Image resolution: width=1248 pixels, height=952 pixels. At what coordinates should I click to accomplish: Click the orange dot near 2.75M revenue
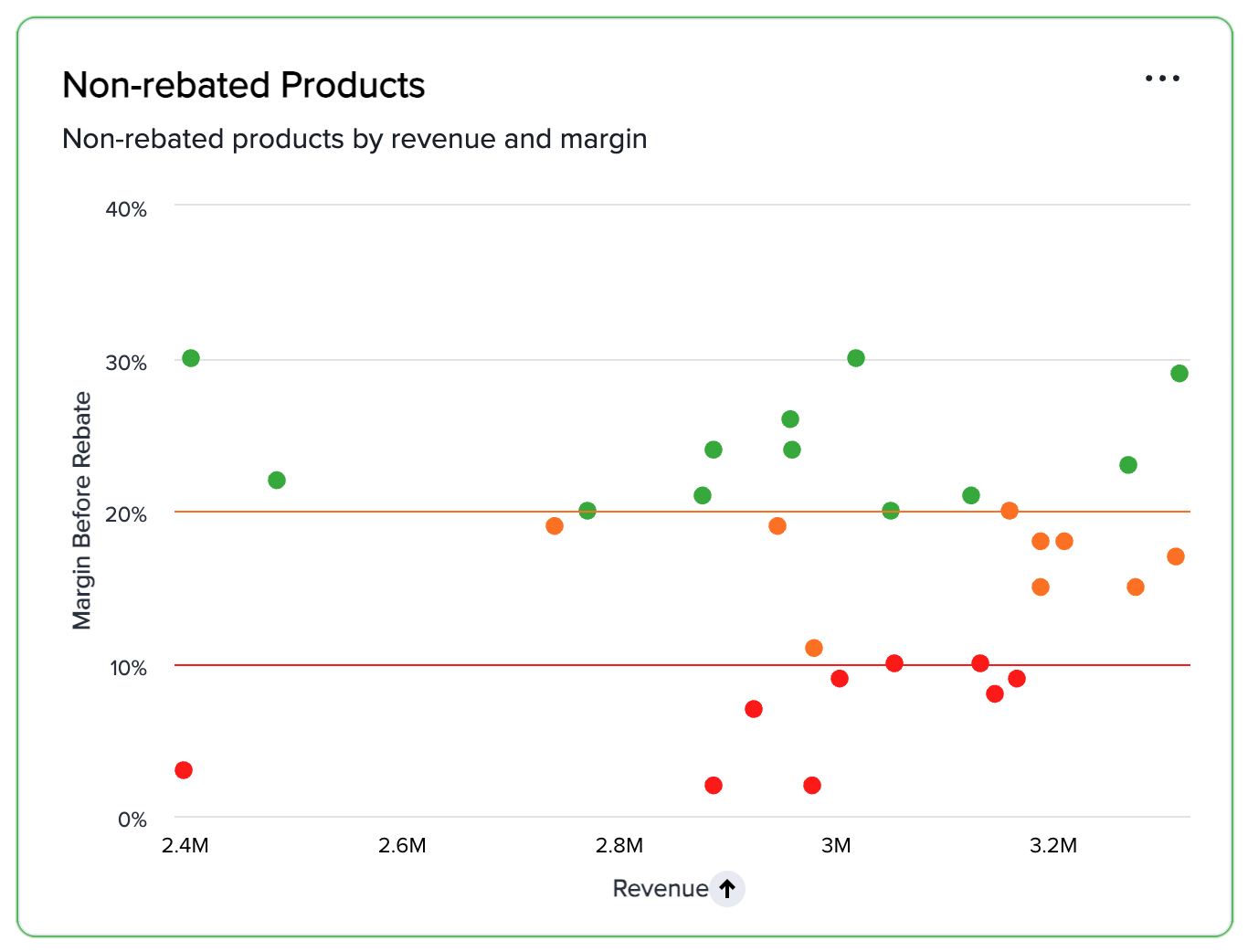click(x=555, y=526)
